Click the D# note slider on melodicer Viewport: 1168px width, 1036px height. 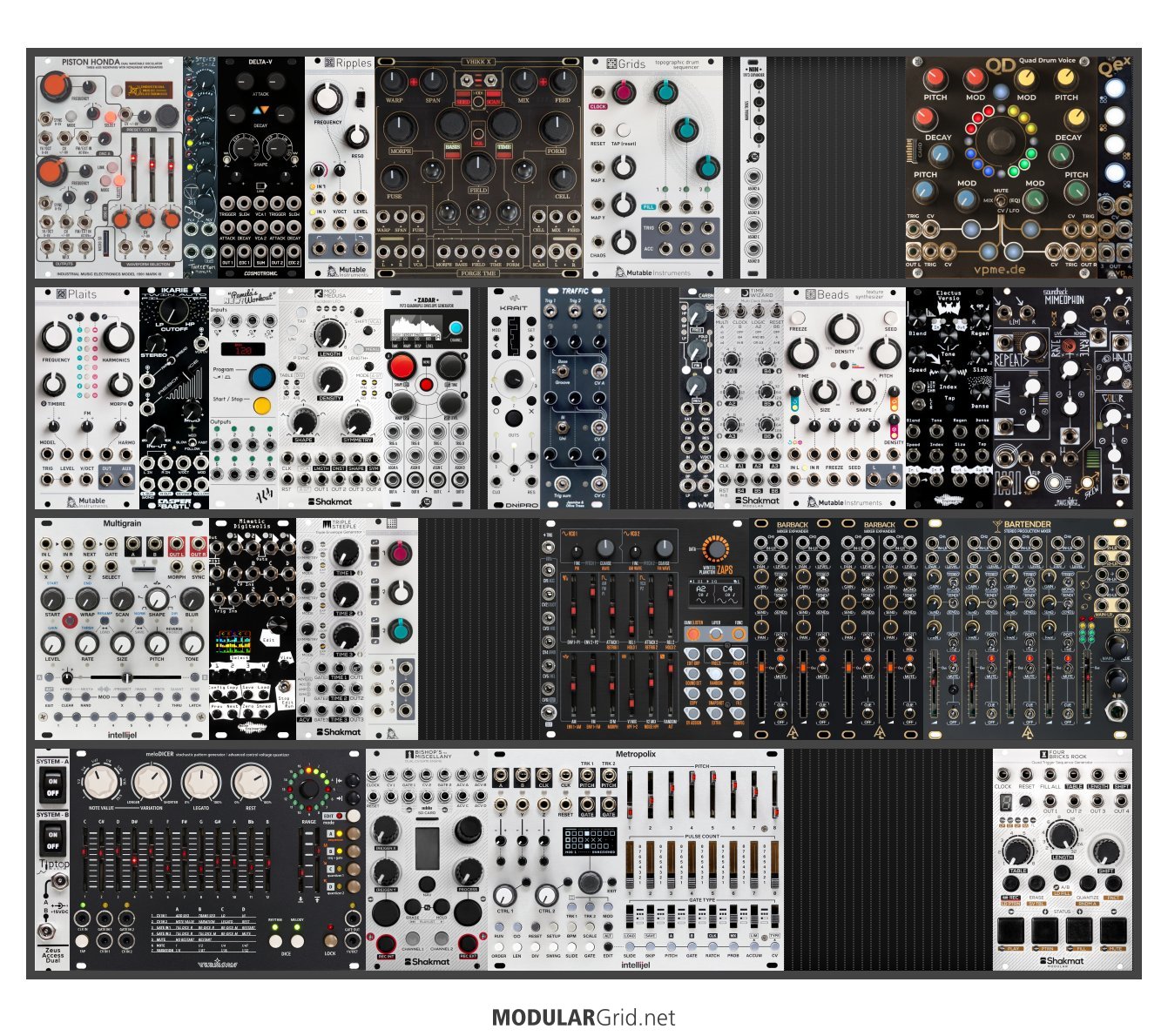pyautogui.click(x=134, y=859)
